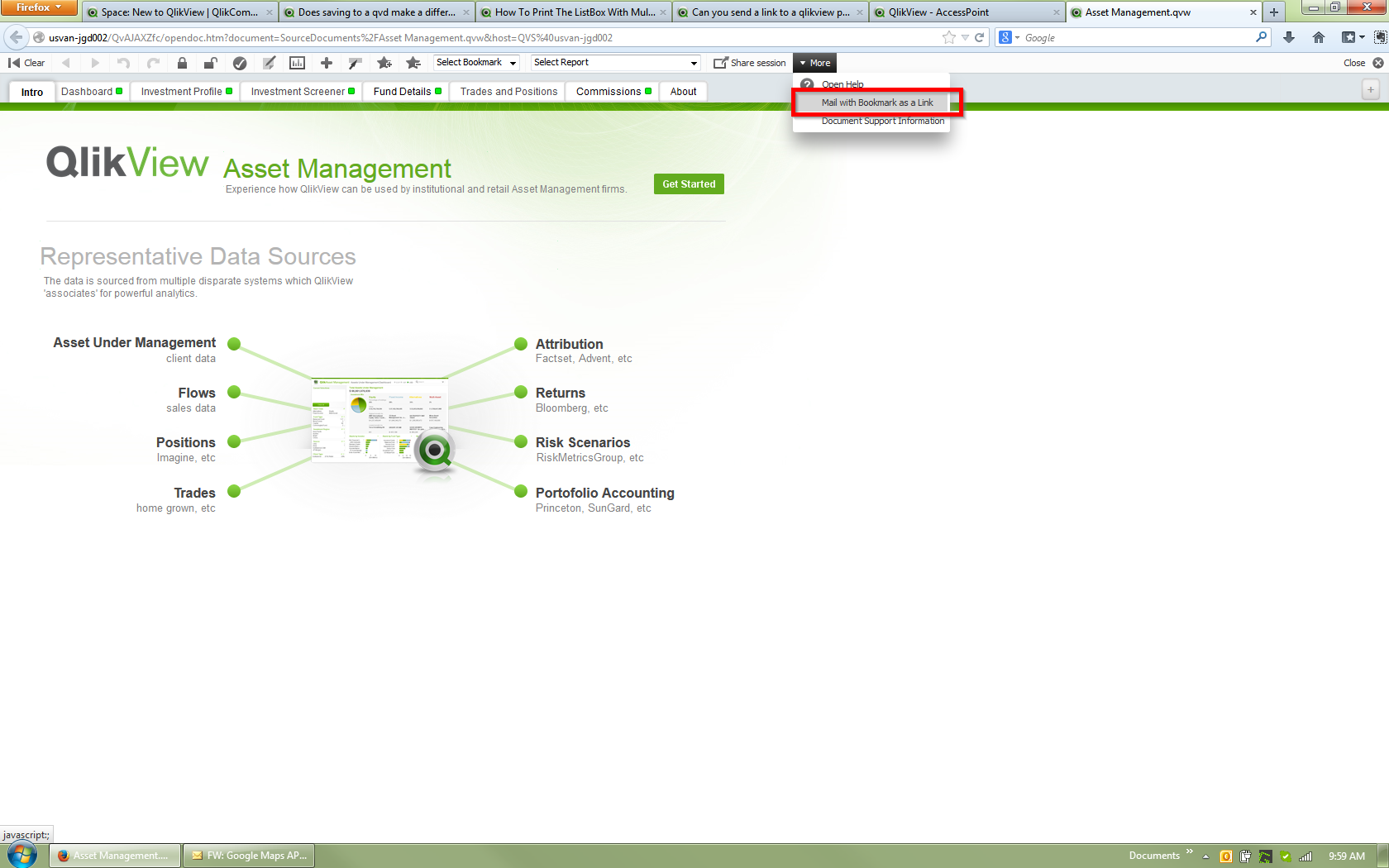
Task: Click the Back selection arrow in QlikView toolbar
Action: click(x=66, y=63)
